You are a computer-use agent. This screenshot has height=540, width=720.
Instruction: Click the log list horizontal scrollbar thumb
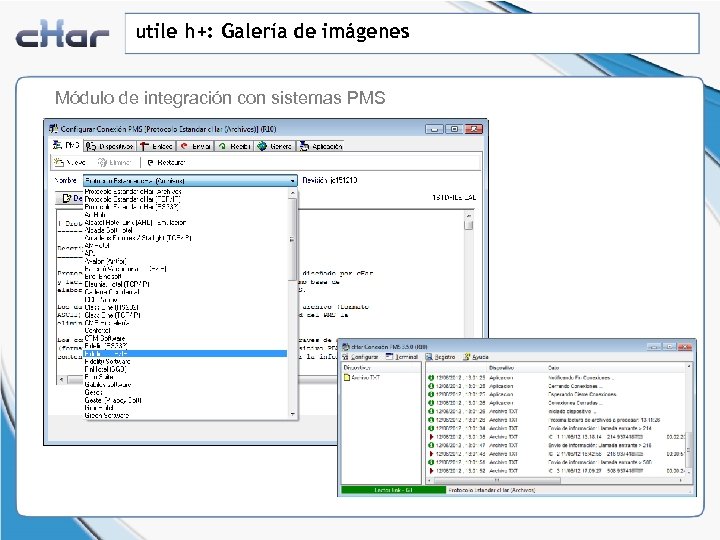tap(497, 481)
